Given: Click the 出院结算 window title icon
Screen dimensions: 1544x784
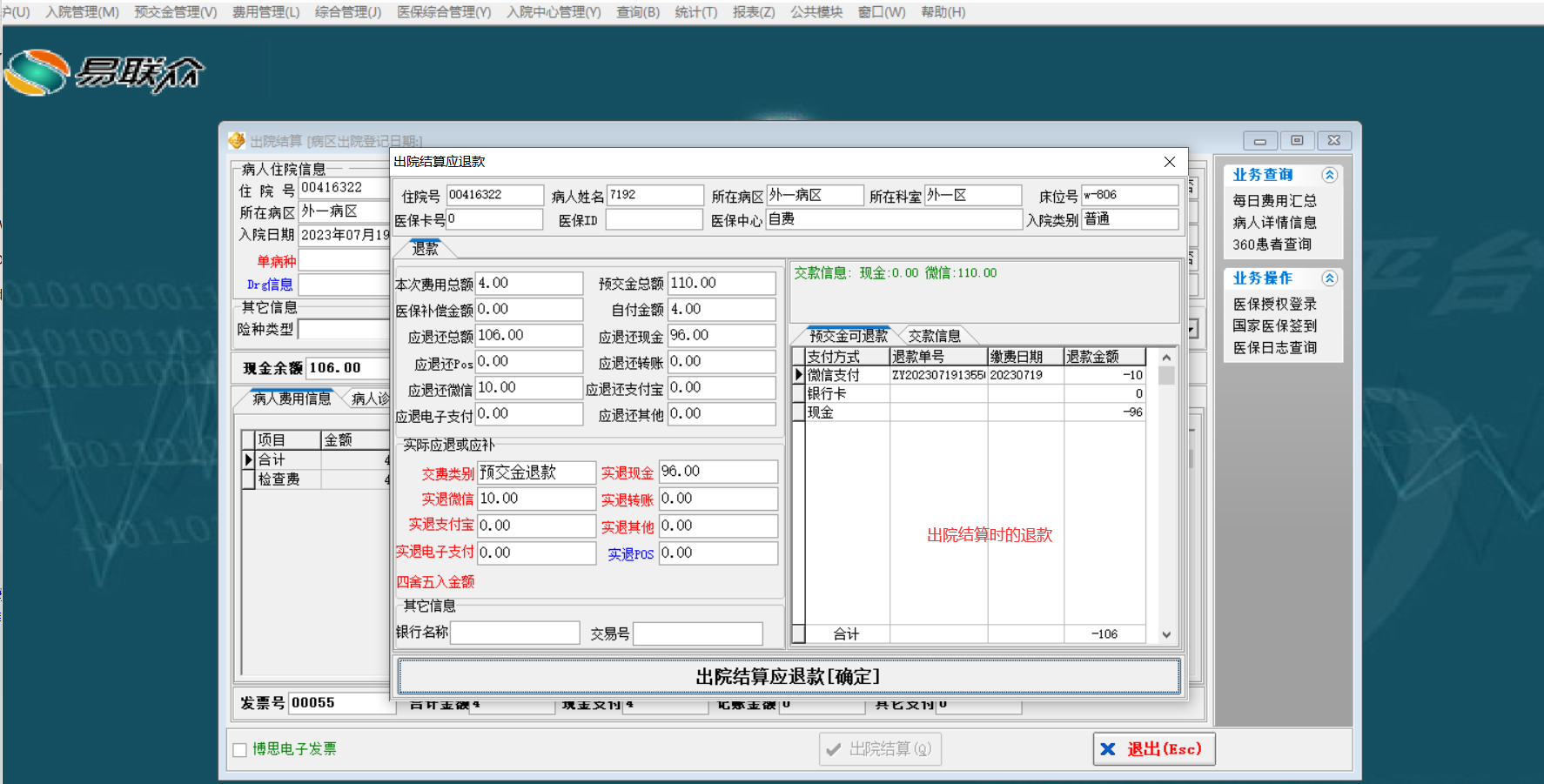Looking at the screenshot, I should [237, 140].
